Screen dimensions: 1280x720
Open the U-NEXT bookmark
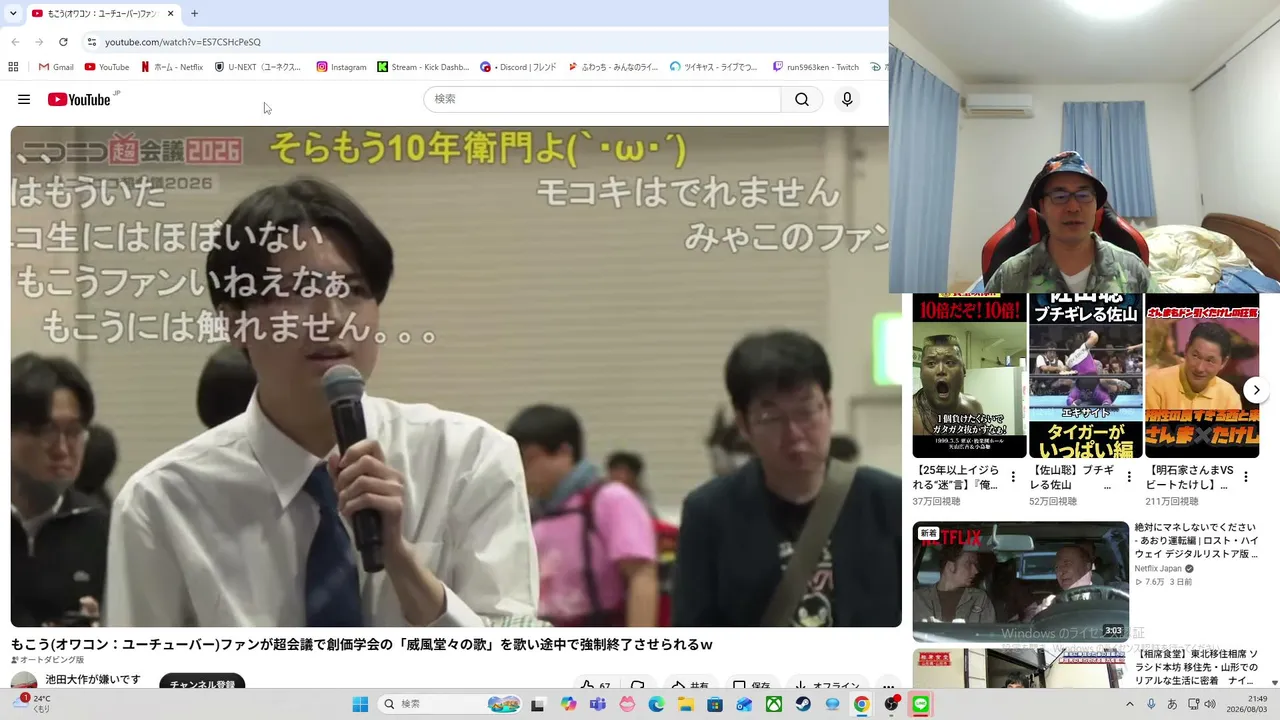(258, 67)
